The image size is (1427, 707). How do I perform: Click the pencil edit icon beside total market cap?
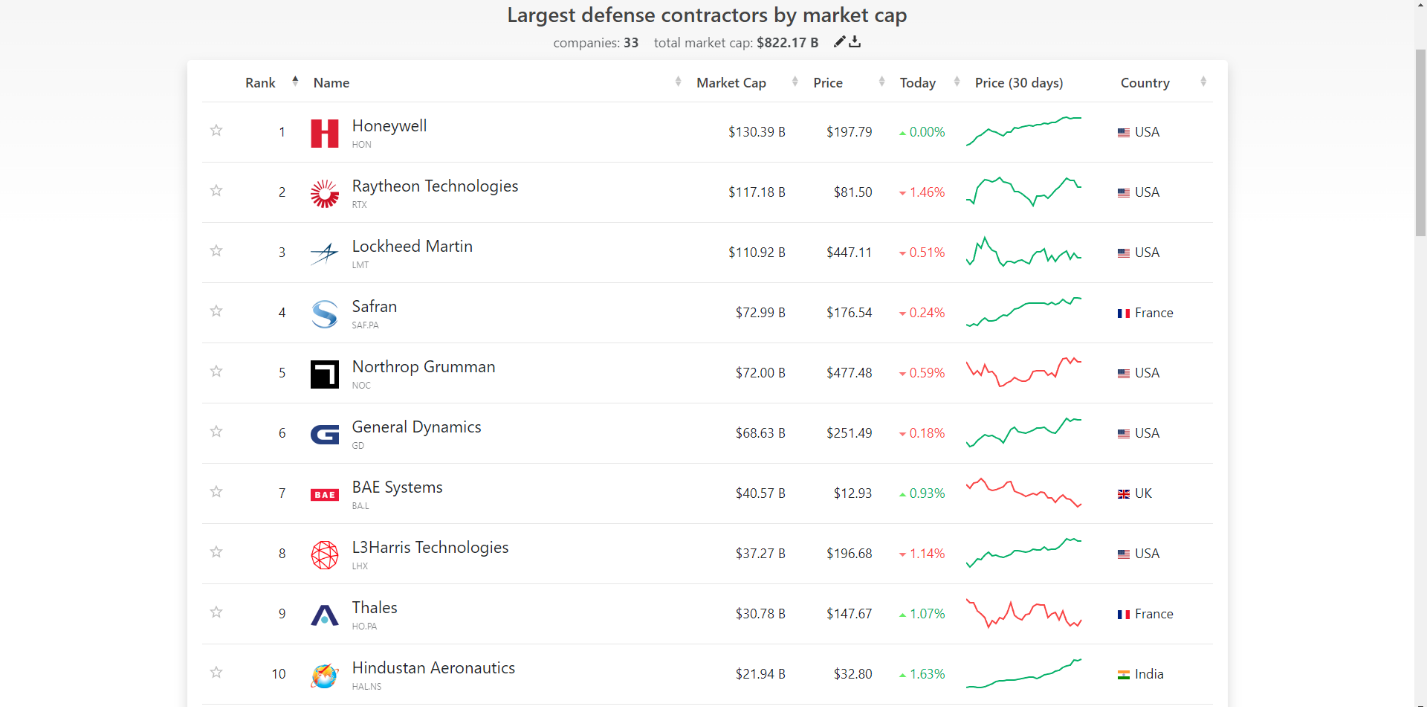pyautogui.click(x=840, y=42)
